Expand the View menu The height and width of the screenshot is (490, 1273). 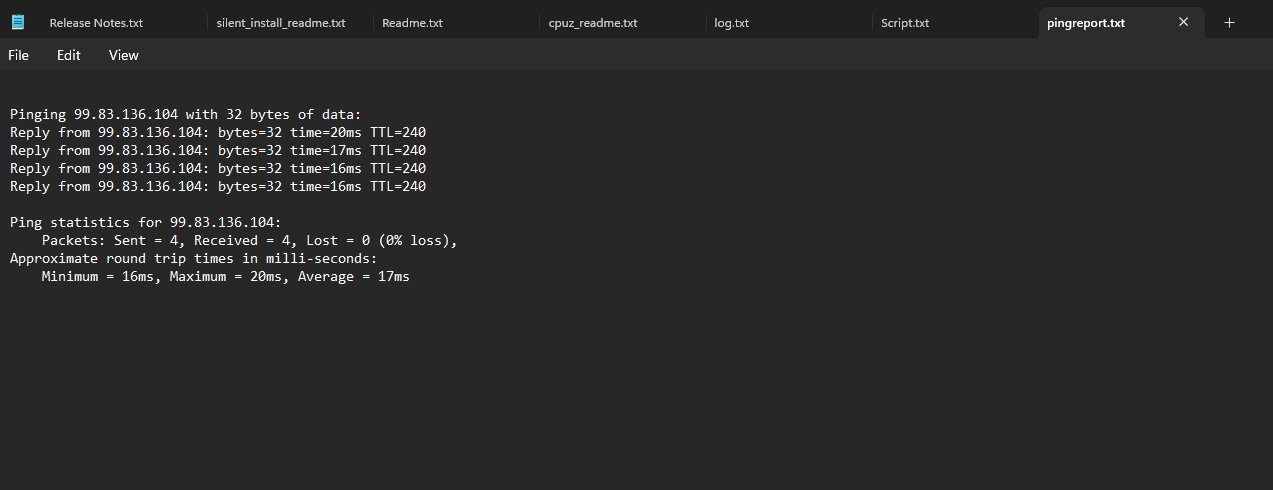(123, 55)
